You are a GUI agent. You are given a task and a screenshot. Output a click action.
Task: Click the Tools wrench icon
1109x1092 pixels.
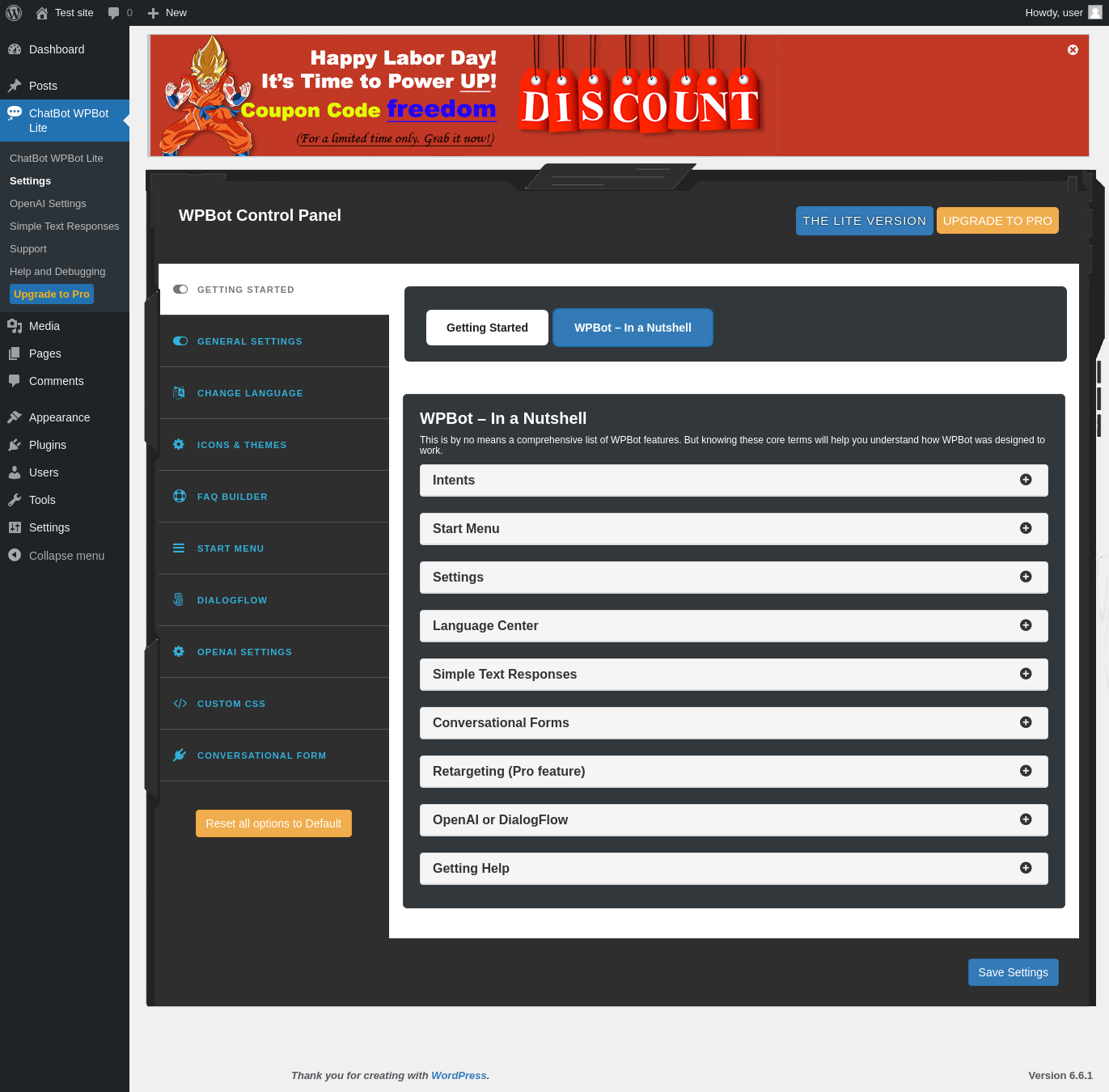click(15, 500)
